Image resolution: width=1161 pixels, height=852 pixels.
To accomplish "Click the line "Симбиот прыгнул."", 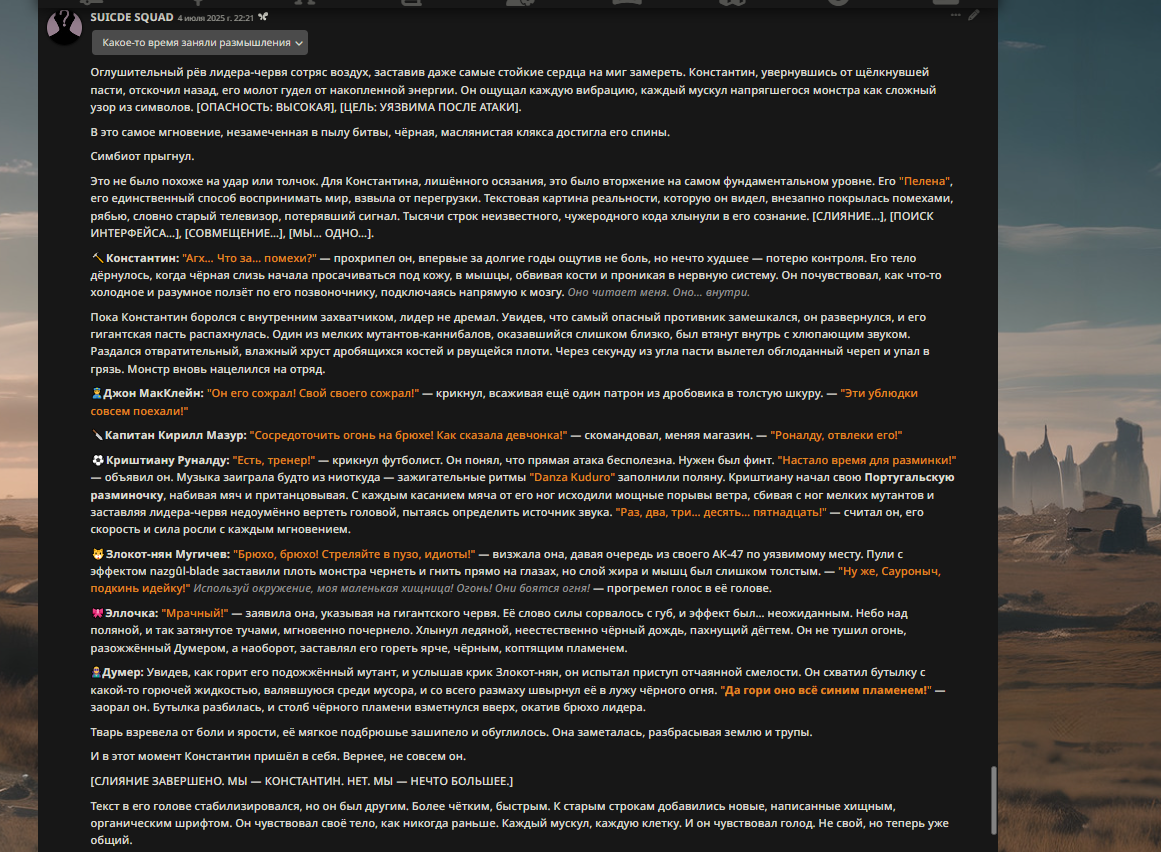I will coord(142,156).
